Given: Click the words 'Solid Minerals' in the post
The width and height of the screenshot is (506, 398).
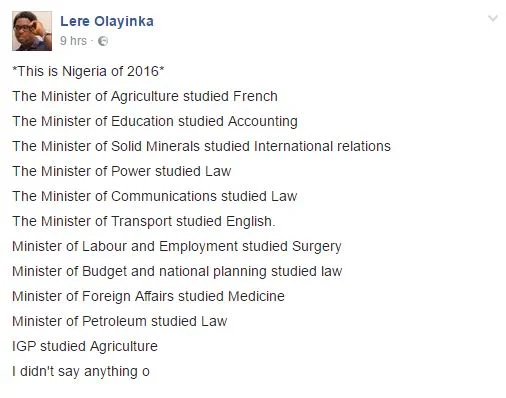Looking at the screenshot, I should [x=155, y=146].
